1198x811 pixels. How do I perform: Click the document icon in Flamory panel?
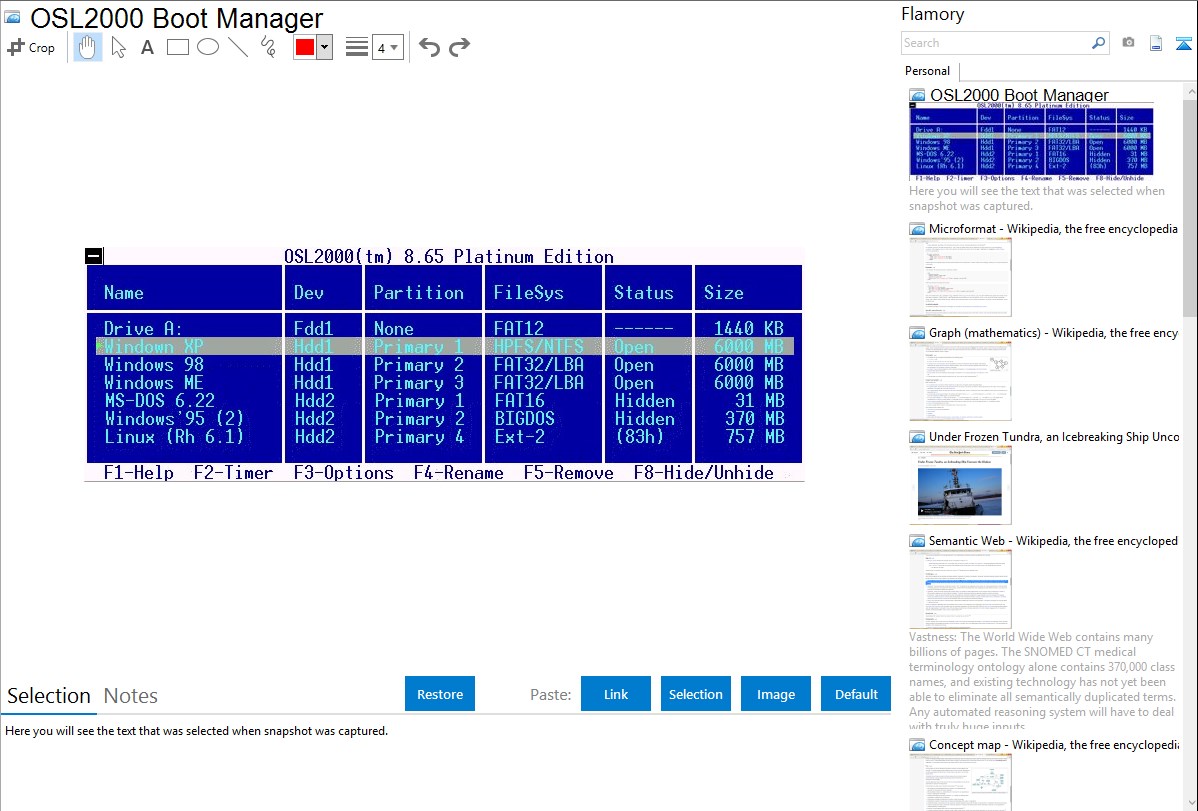1156,43
